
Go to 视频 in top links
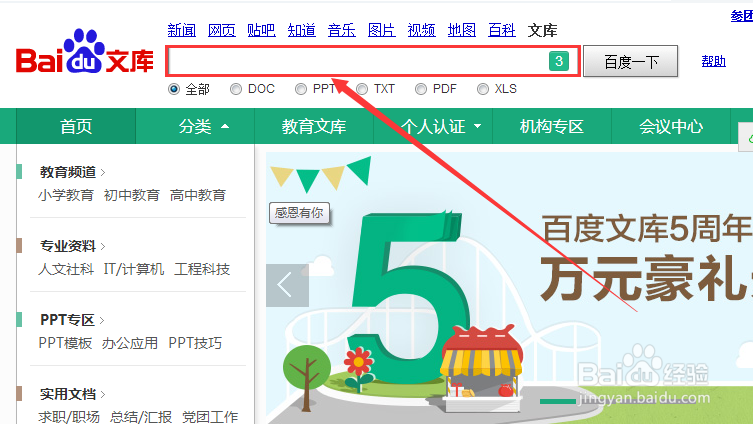point(421,30)
